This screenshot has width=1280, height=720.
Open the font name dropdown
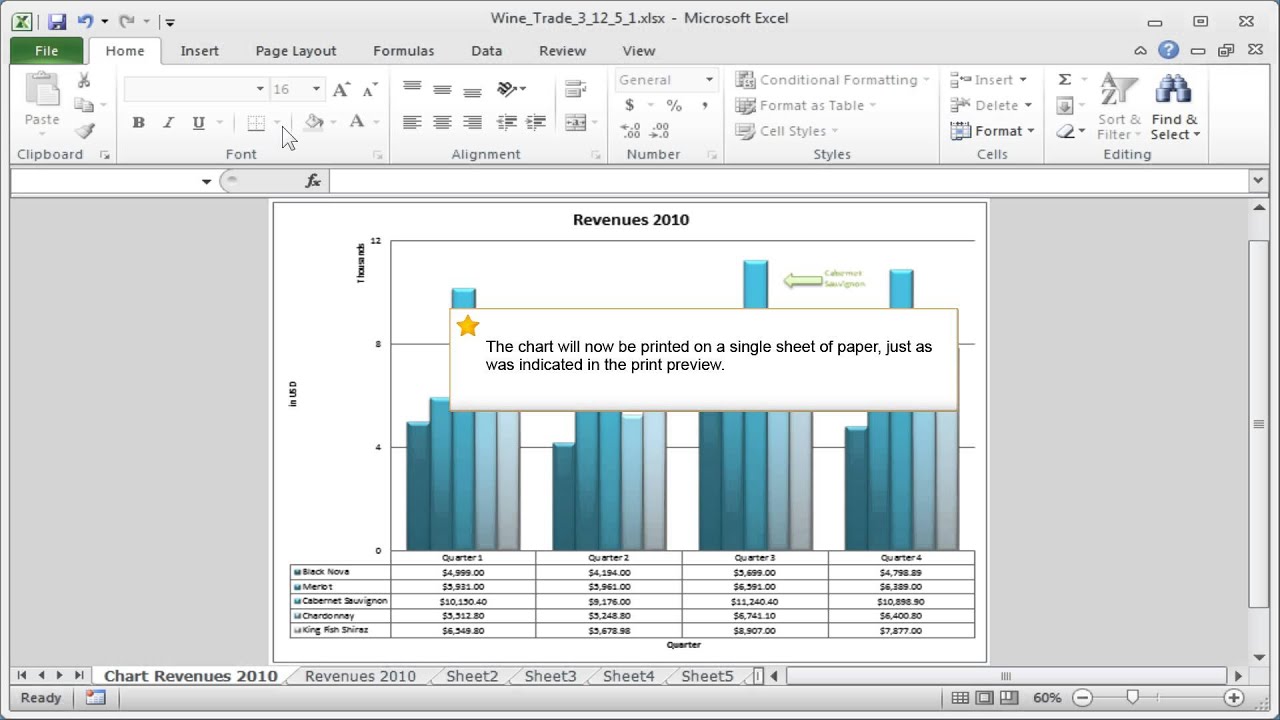(260, 89)
